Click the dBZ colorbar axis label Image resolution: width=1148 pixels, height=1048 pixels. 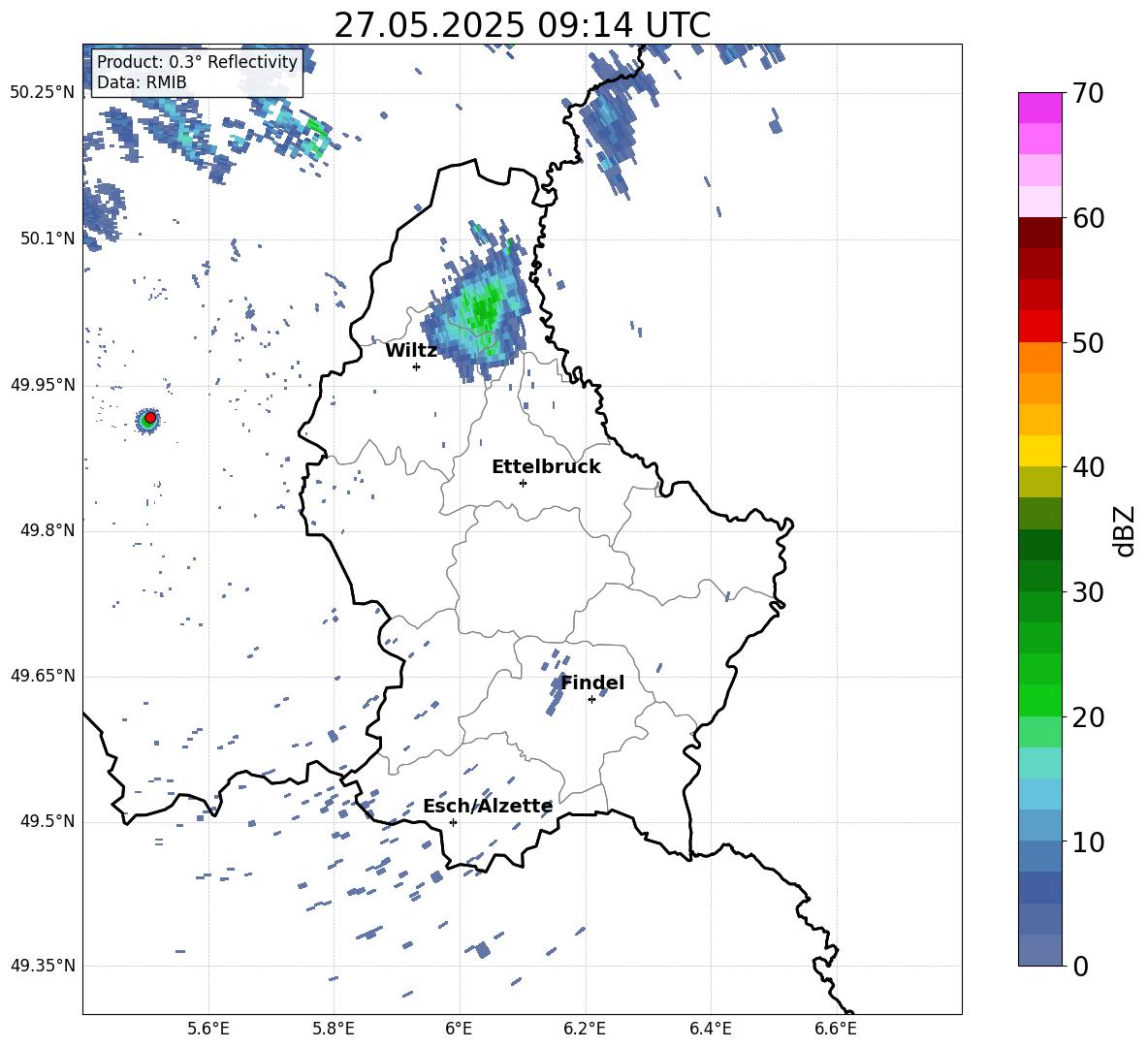[1126, 530]
